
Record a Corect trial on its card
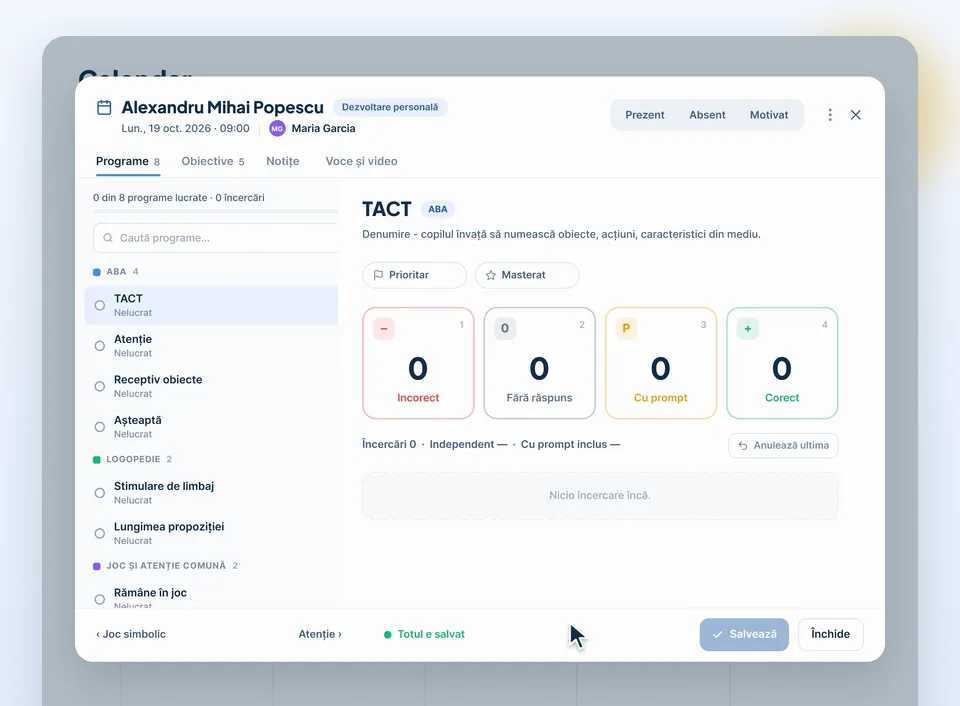click(x=782, y=363)
